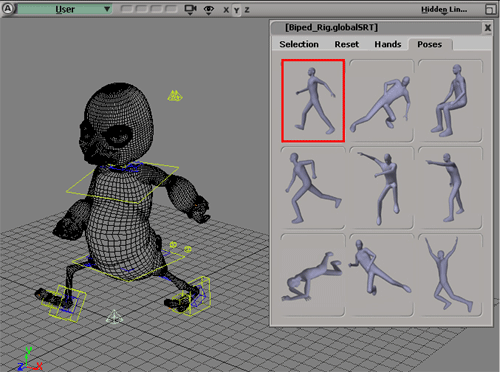Toggle the X axis view button
The image size is (500, 372).
coord(226,10)
